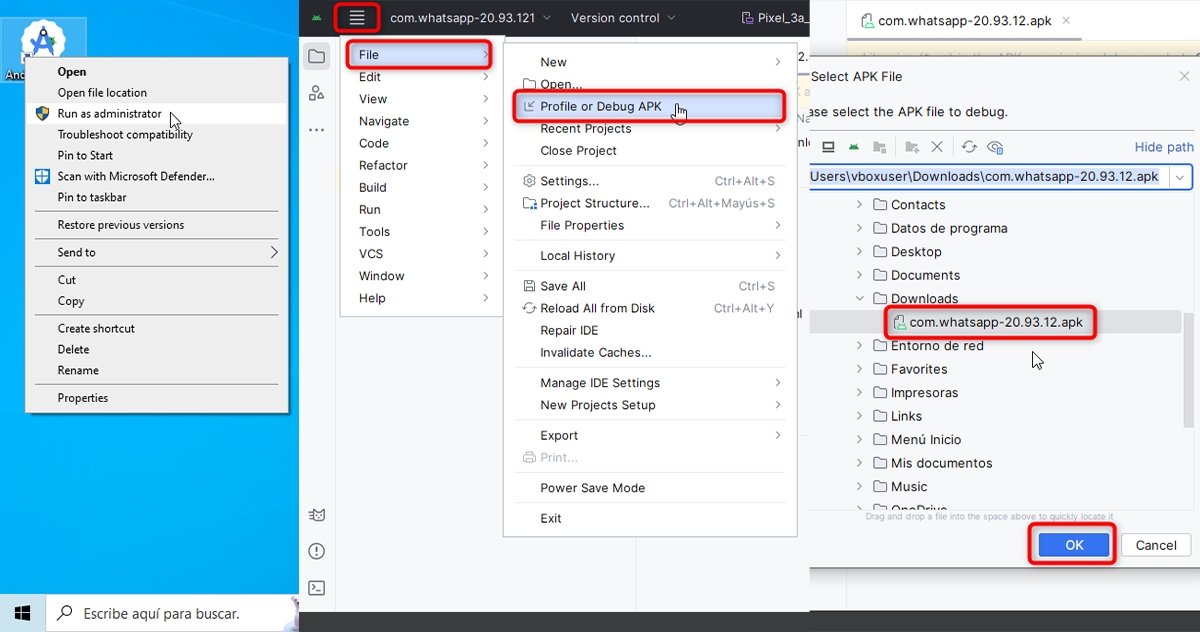This screenshot has width=1200, height=632.
Task: Click the Desktop shortcut icon in dialog toolbar
Action: pyautogui.click(x=828, y=146)
